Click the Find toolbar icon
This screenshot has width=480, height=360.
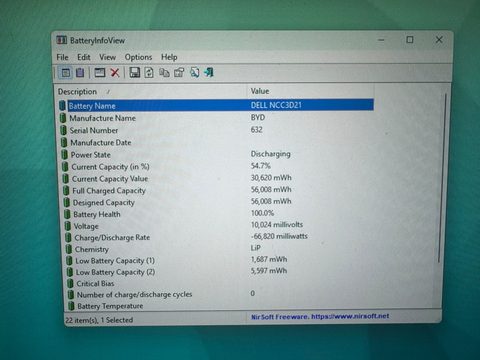click(195, 72)
